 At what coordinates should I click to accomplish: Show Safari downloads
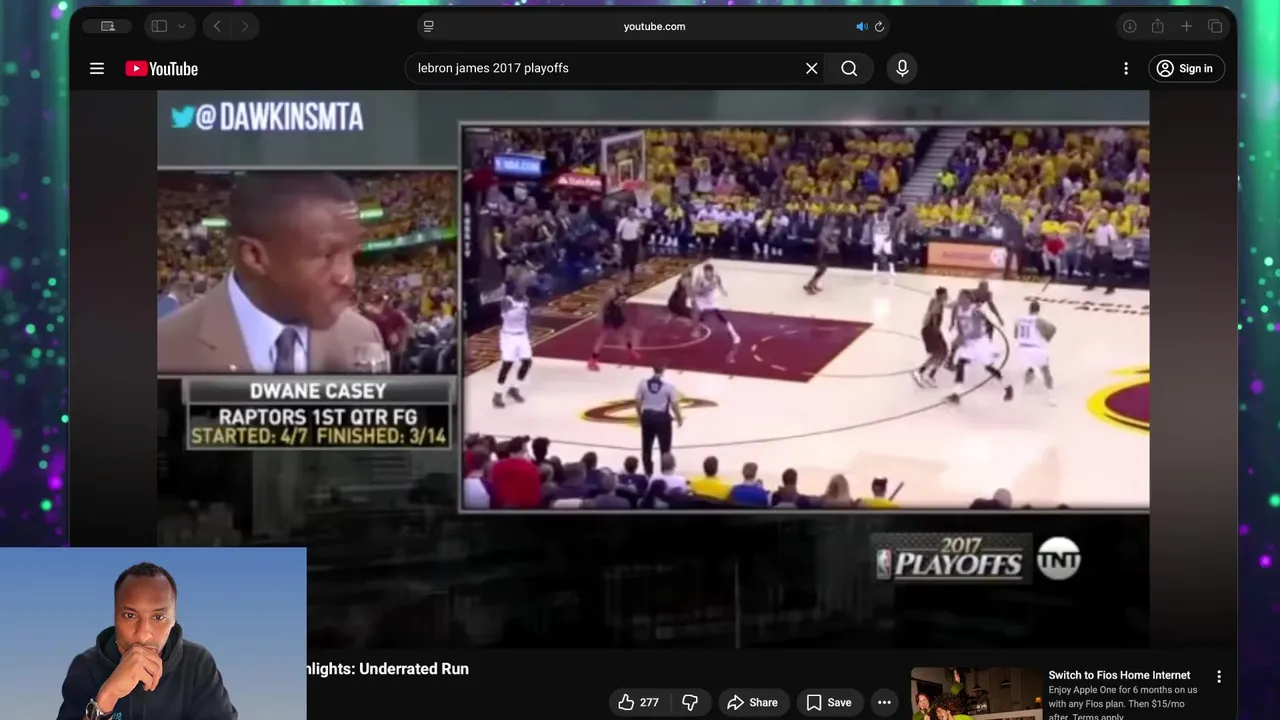point(1130,26)
